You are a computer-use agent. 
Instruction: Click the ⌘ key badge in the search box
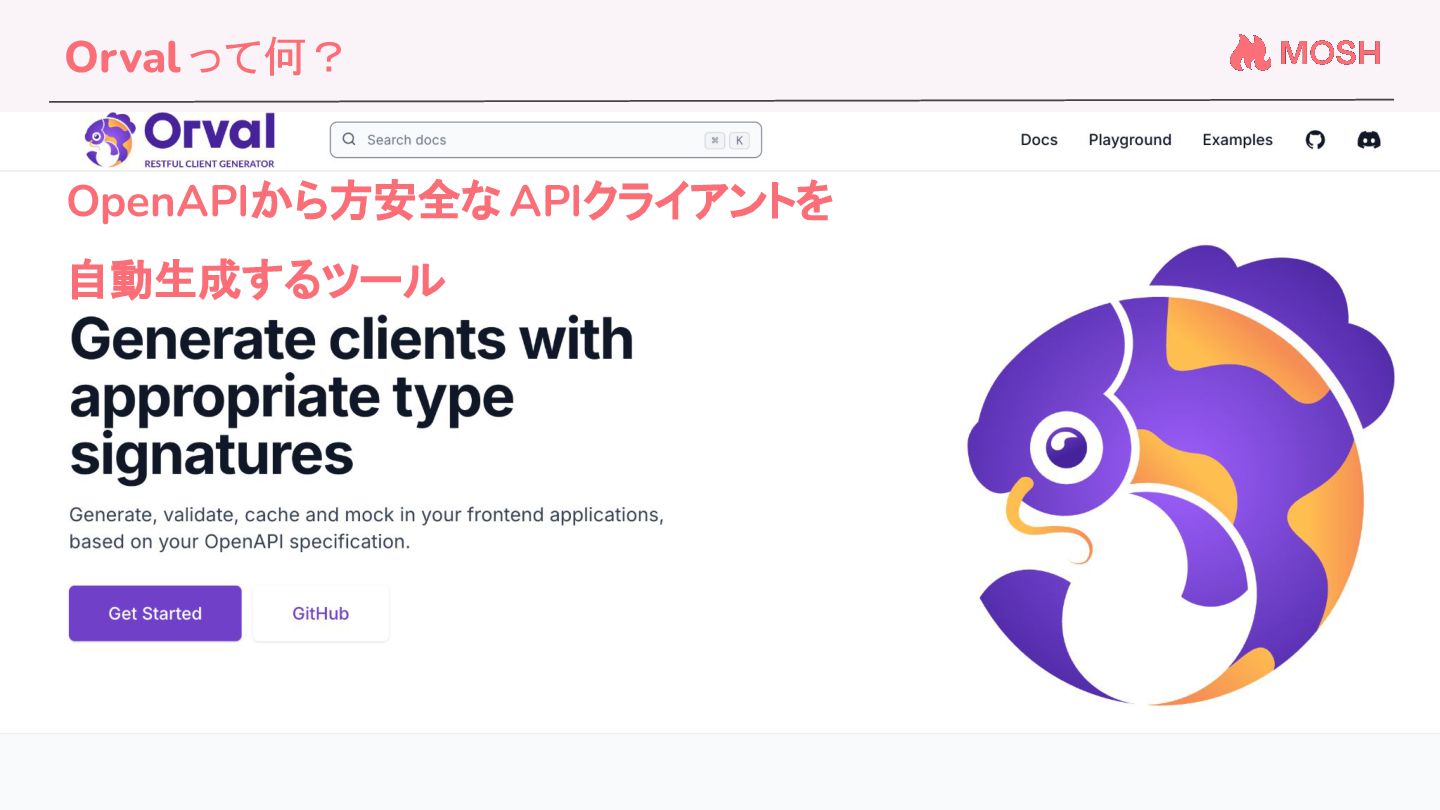[x=714, y=141]
